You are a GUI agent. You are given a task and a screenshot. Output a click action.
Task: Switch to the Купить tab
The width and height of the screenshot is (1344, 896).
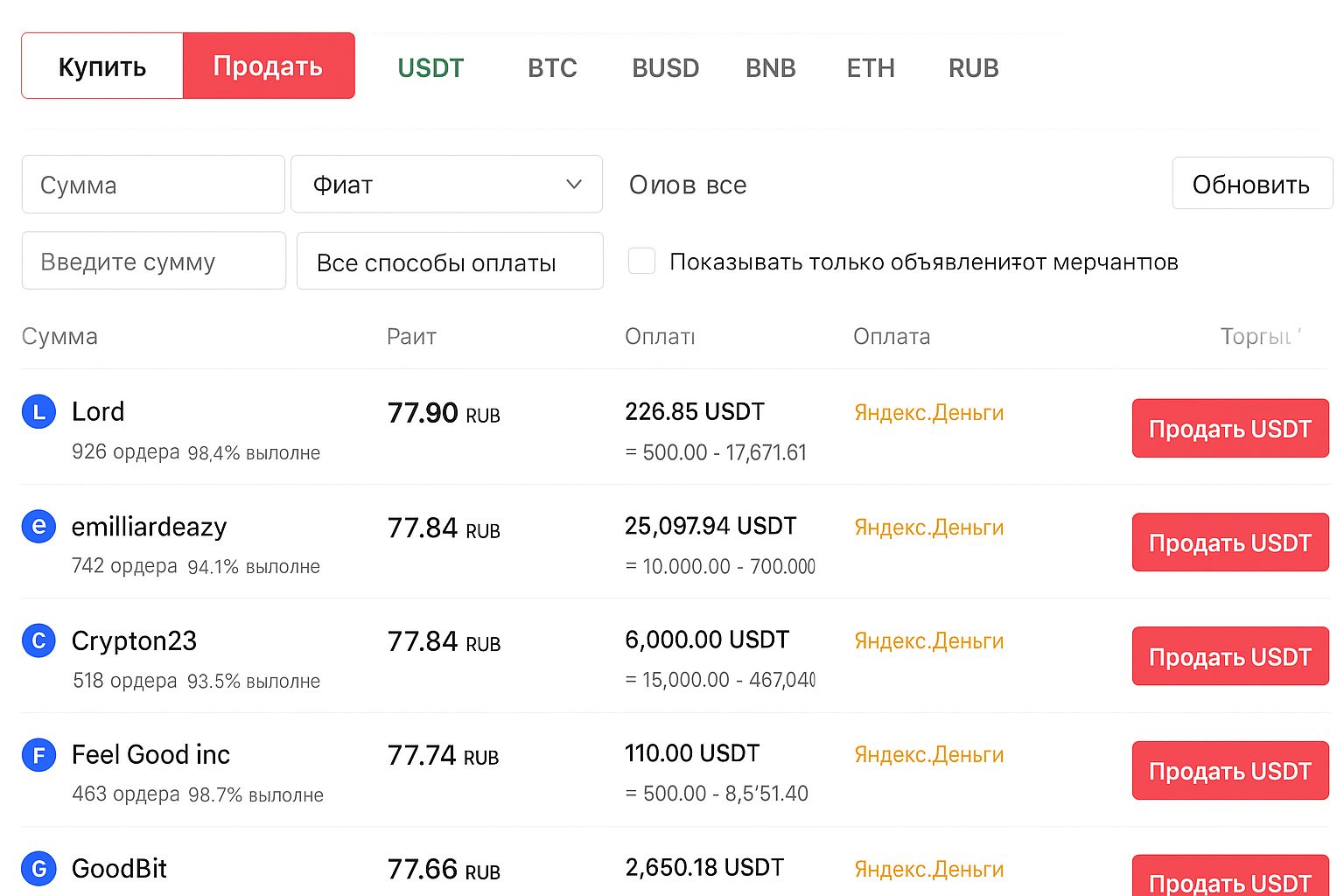point(101,65)
